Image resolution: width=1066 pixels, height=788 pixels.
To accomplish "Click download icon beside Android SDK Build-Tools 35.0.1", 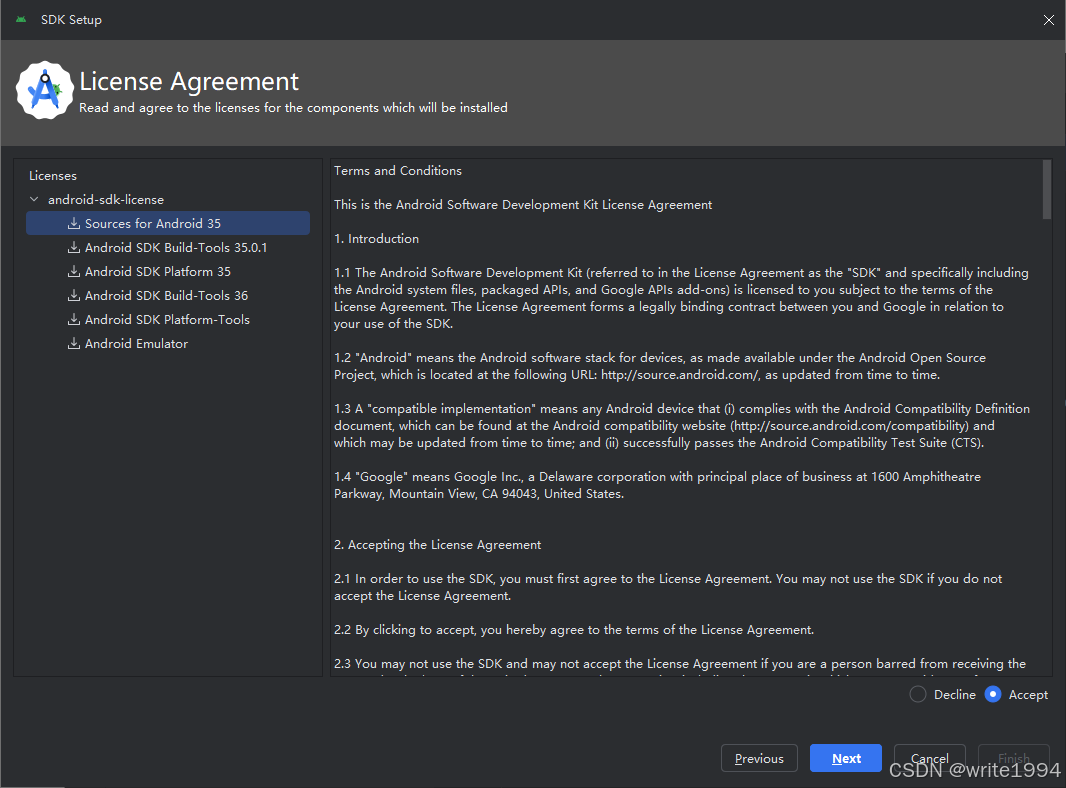I will tap(74, 247).
